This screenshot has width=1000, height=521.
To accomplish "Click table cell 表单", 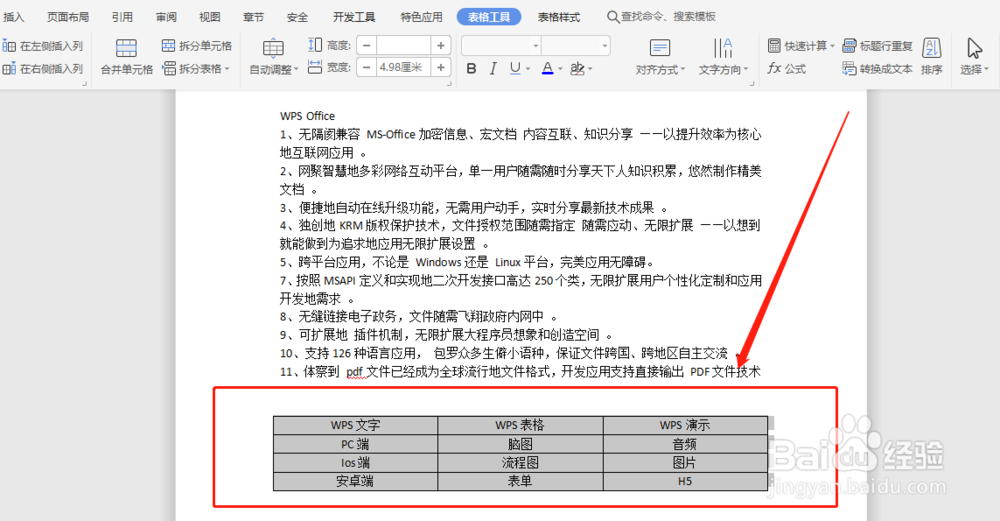I will point(520,481).
